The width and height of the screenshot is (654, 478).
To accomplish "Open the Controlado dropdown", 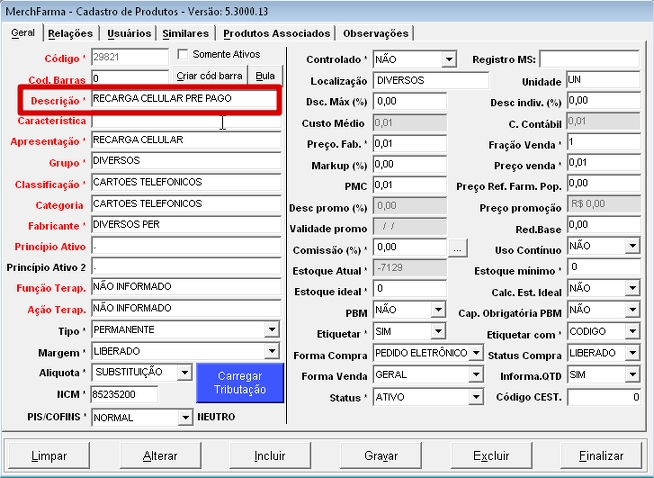I will (x=448, y=60).
